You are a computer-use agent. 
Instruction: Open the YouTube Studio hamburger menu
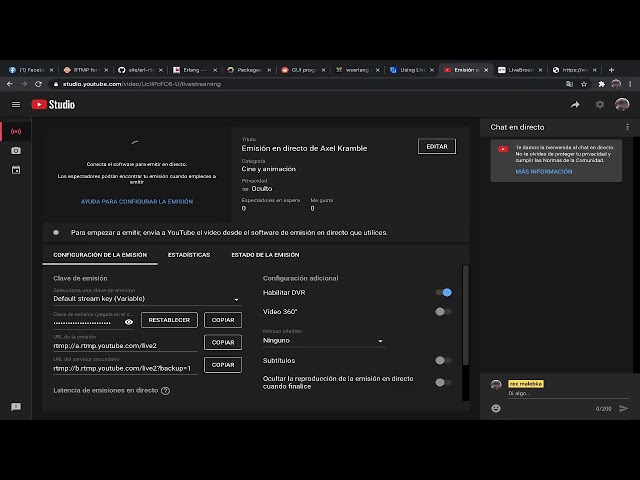[x=16, y=104]
